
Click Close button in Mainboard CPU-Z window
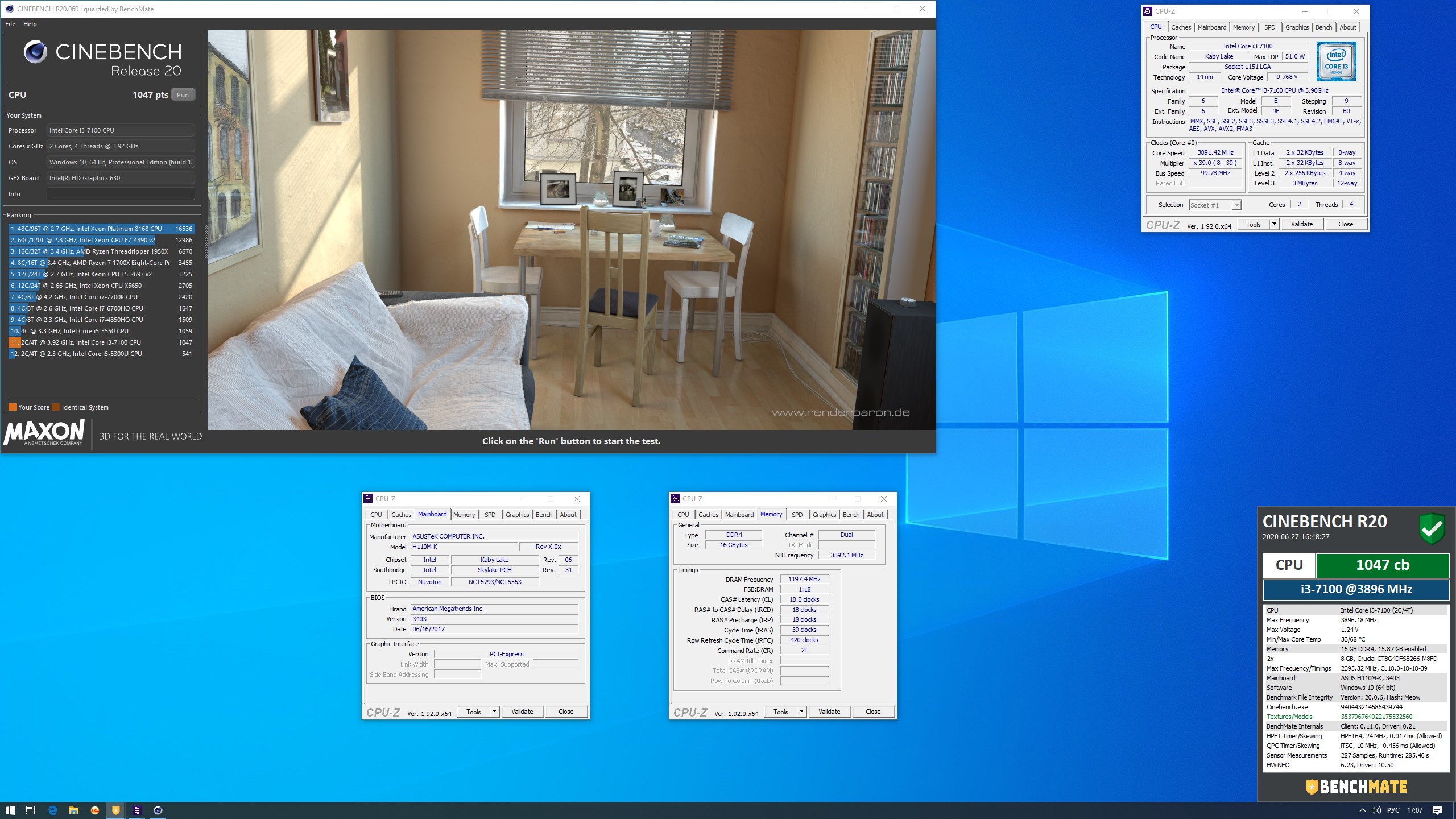[x=566, y=712]
